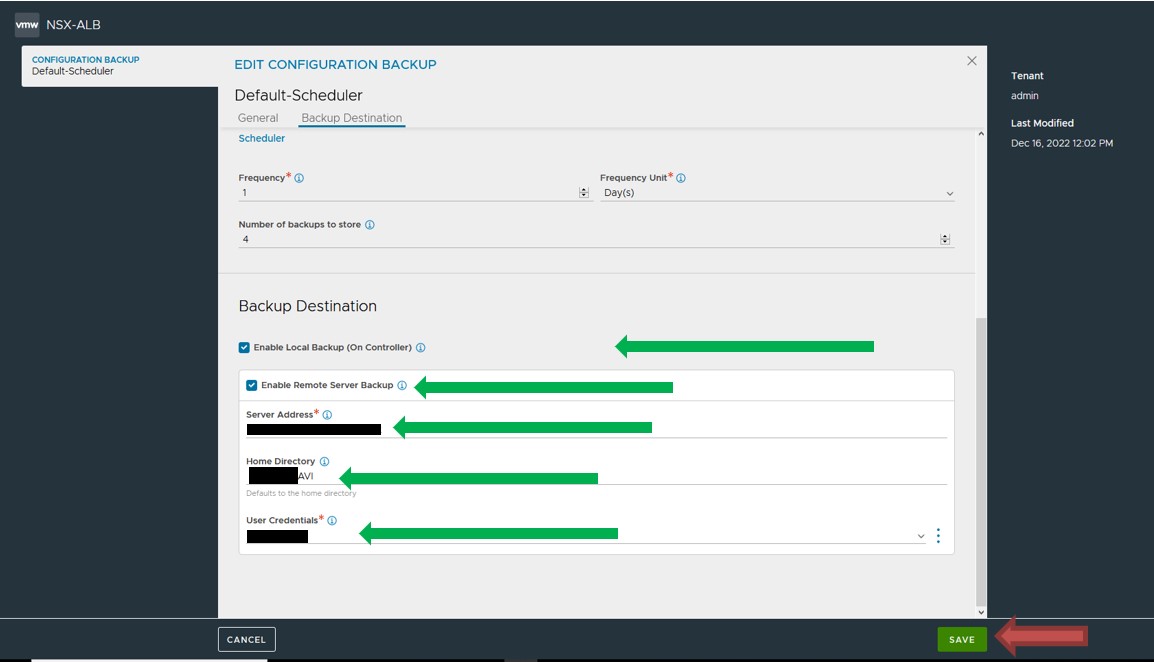Close the Edit Configuration Backup dialog
This screenshot has height=662, width=1154.
971,61
